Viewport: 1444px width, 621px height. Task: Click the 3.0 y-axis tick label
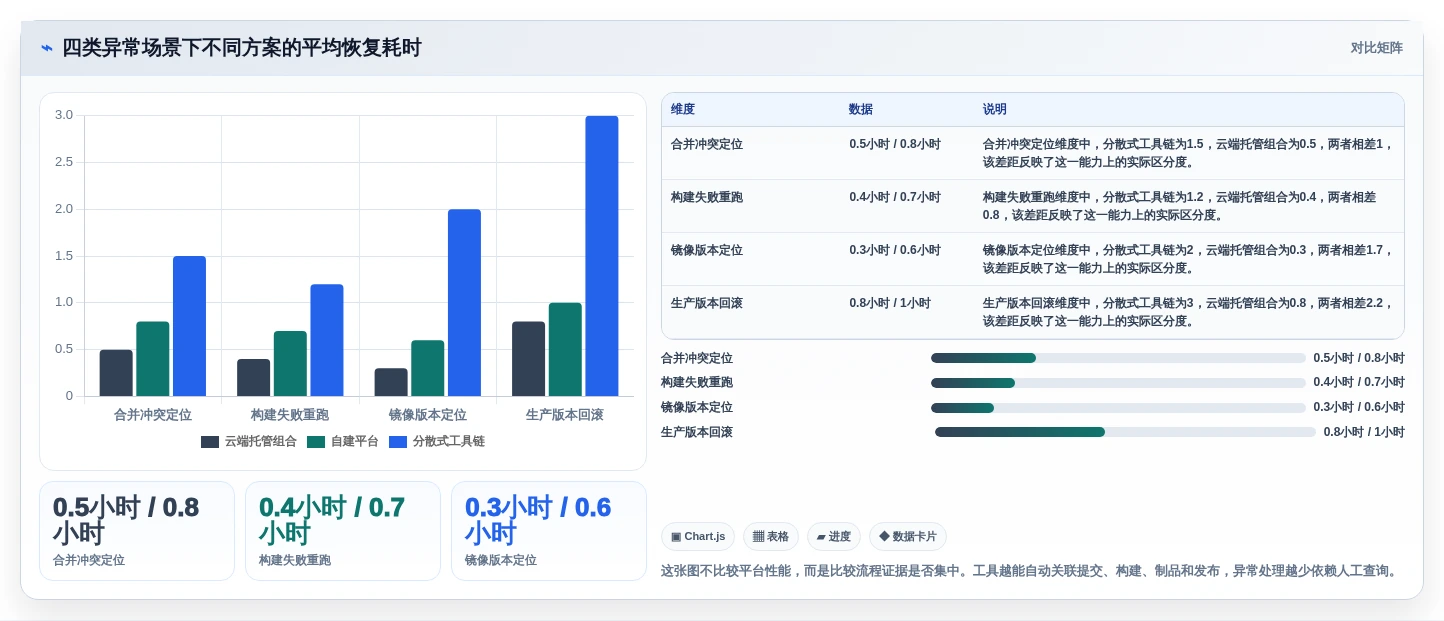(x=64, y=115)
